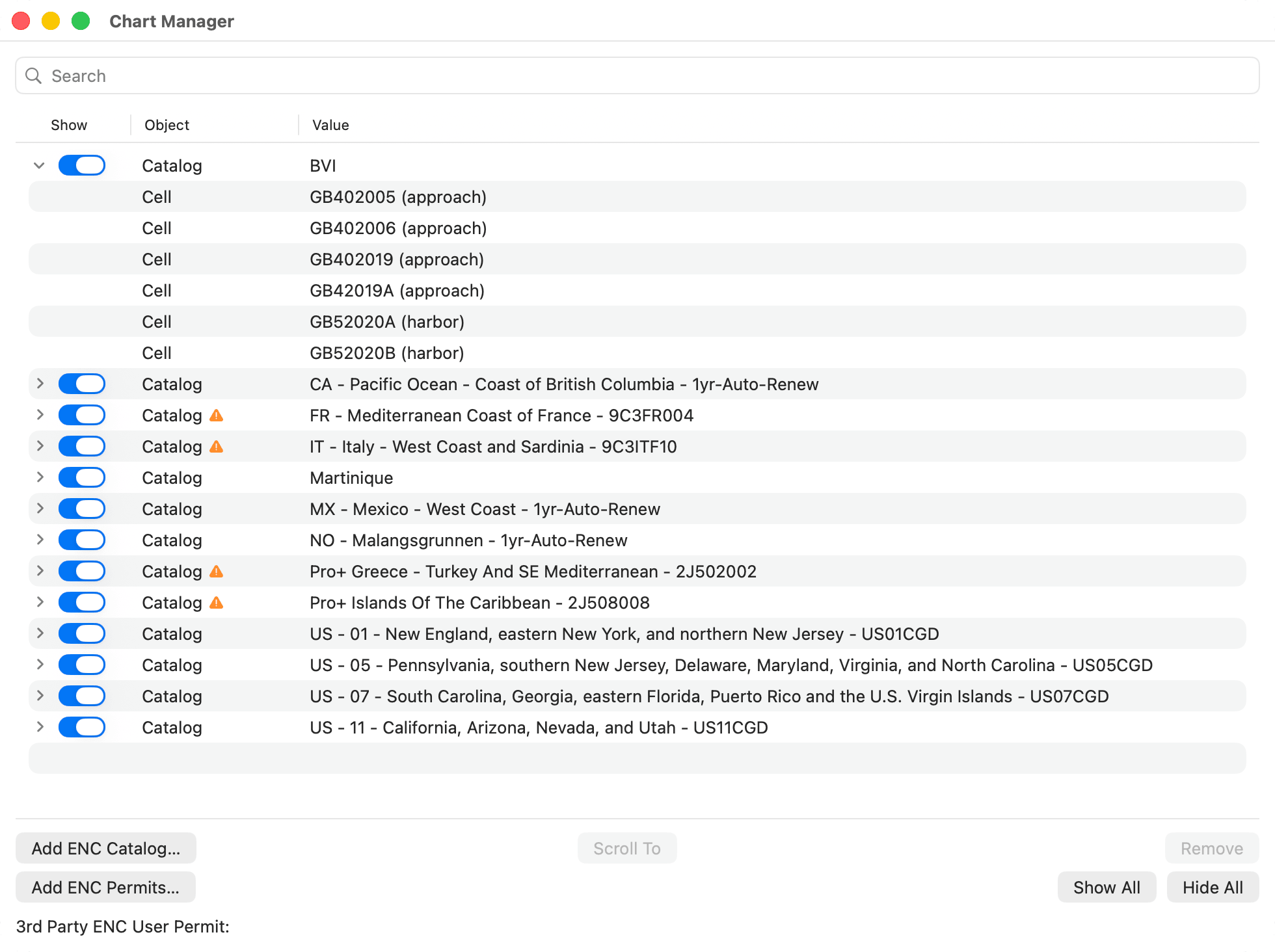This screenshot has width=1275, height=952.
Task: Select cell GB402019 (approach)
Action: click(637, 259)
